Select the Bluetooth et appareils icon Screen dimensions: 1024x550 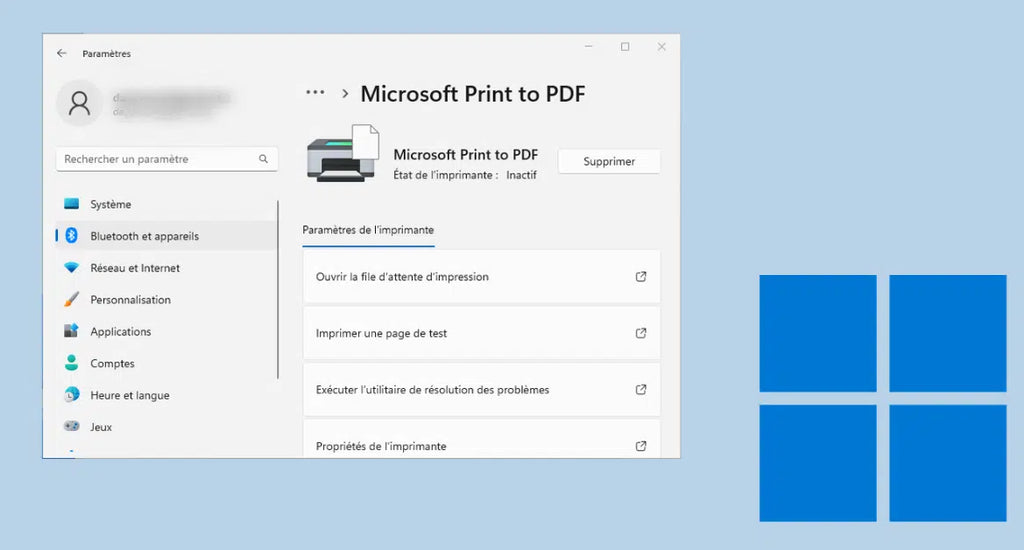pos(71,236)
